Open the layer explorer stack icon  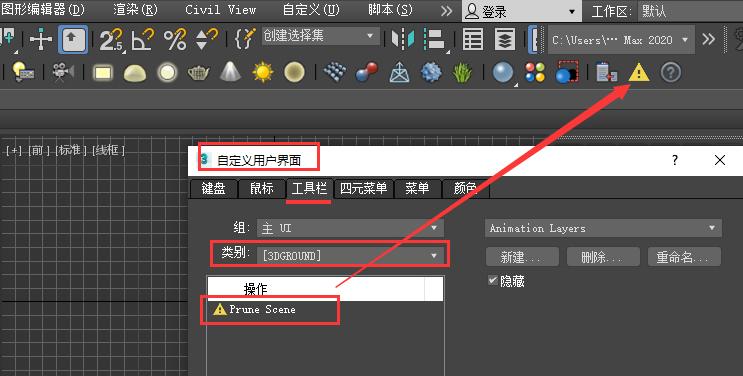click(x=505, y=39)
